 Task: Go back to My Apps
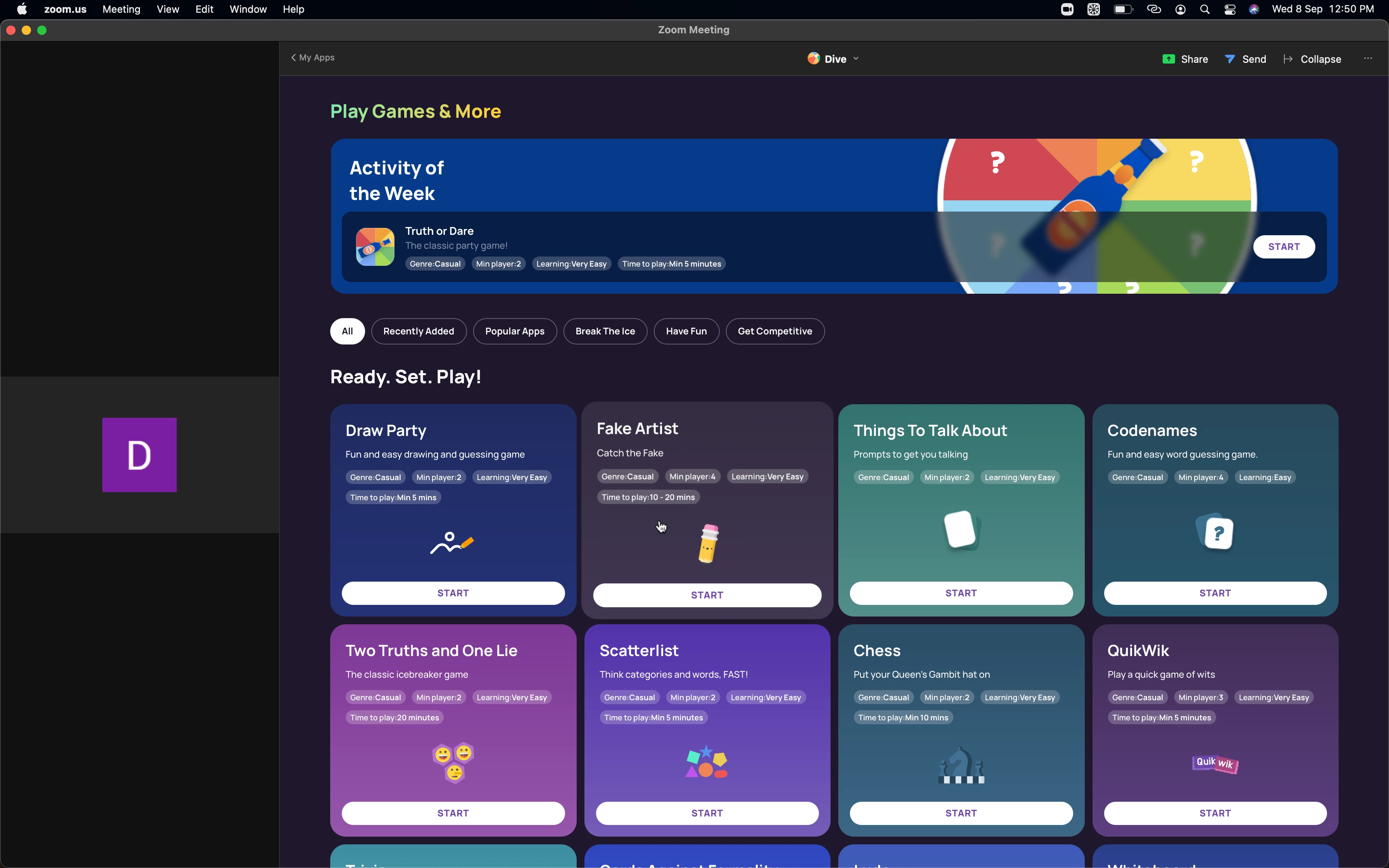click(313, 57)
